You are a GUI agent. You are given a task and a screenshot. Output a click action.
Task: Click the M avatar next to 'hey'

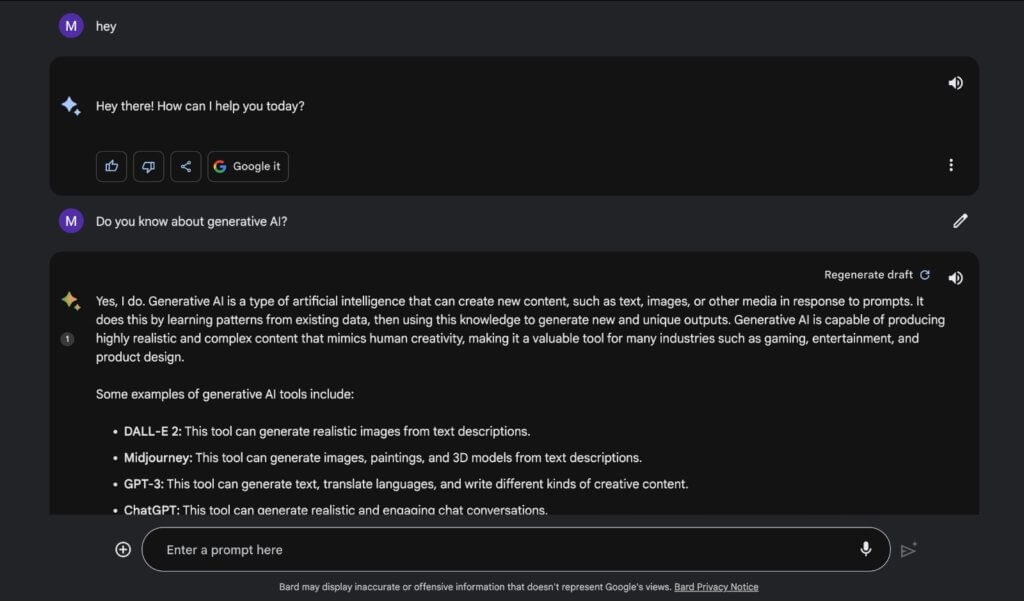pyautogui.click(x=71, y=26)
